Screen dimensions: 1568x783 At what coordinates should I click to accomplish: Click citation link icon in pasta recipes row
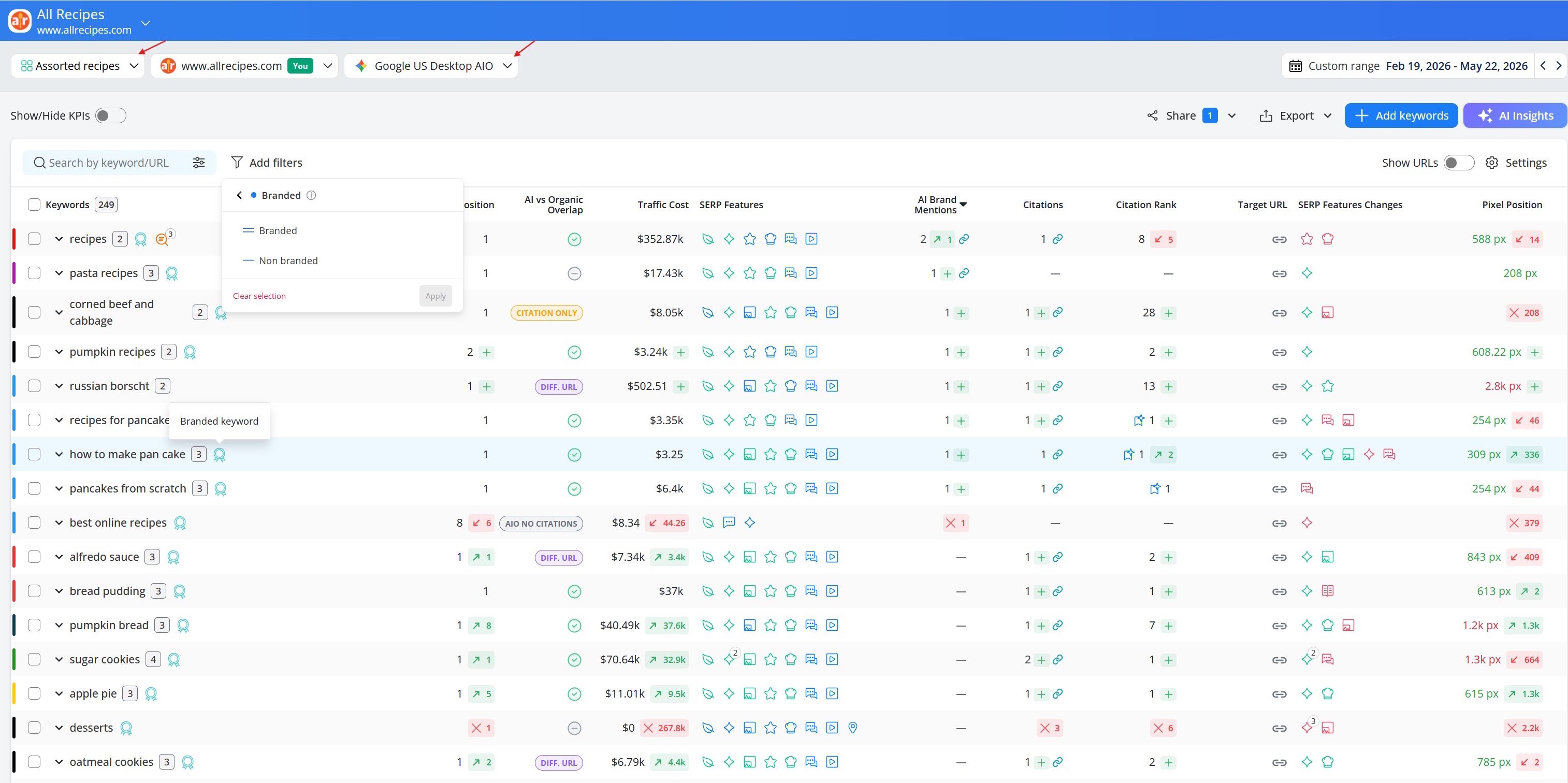coord(964,273)
